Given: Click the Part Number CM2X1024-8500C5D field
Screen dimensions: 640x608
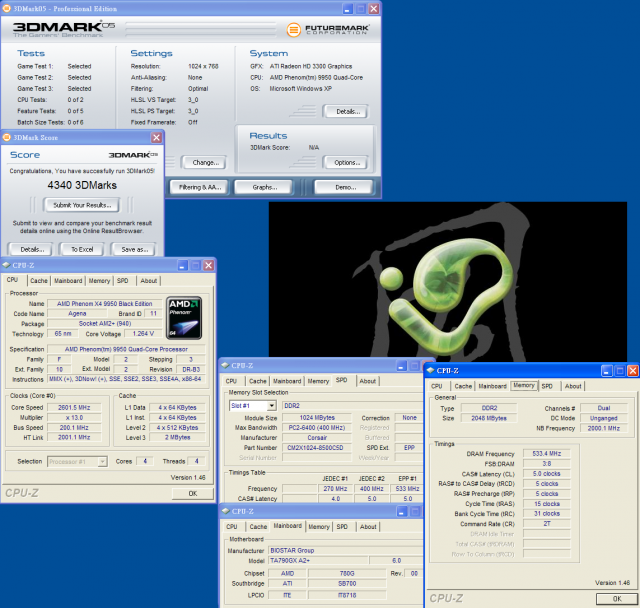Looking at the screenshot, I should click(x=316, y=448).
